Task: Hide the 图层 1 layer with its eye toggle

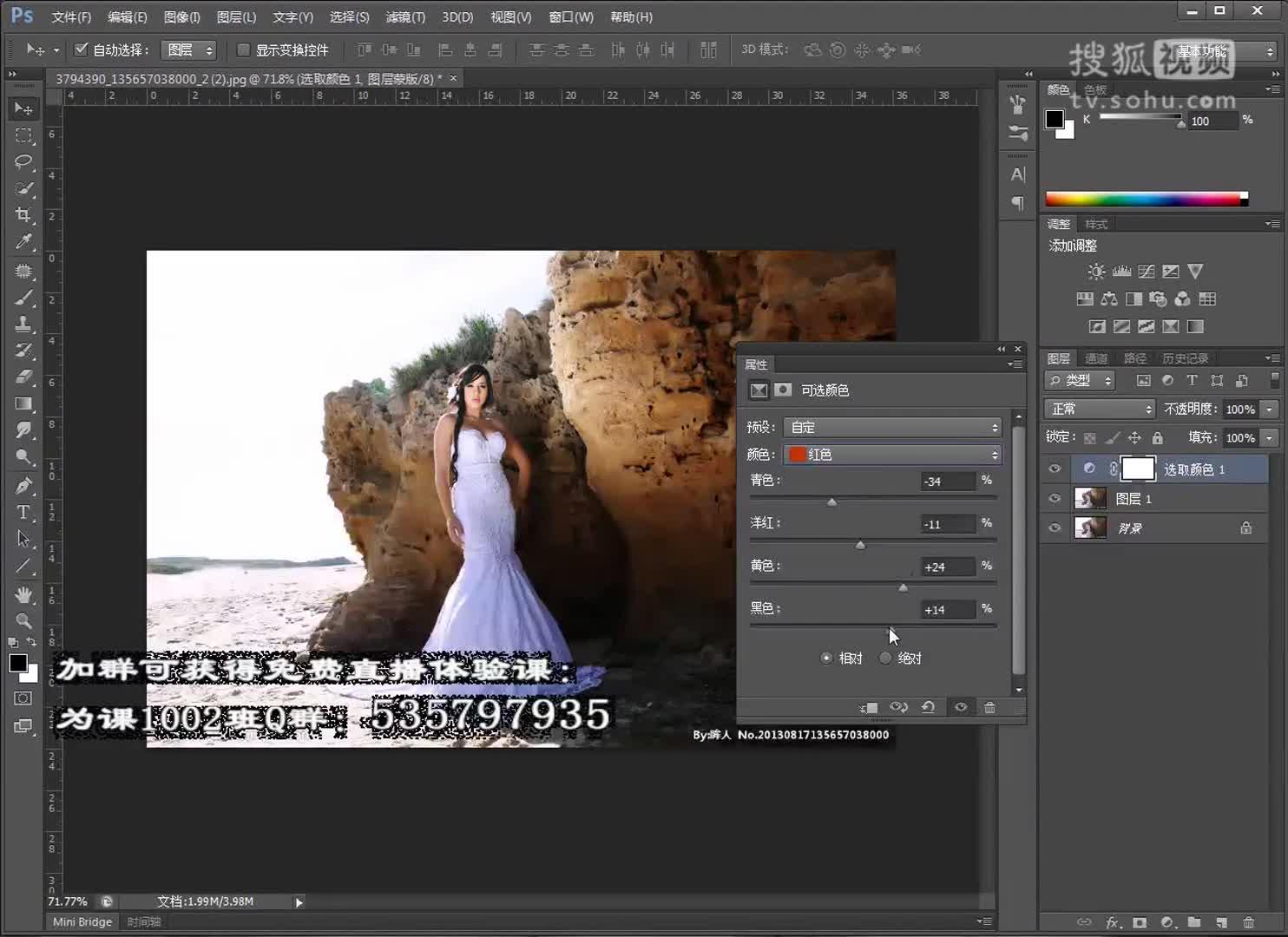Action: pyautogui.click(x=1054, y=498)
